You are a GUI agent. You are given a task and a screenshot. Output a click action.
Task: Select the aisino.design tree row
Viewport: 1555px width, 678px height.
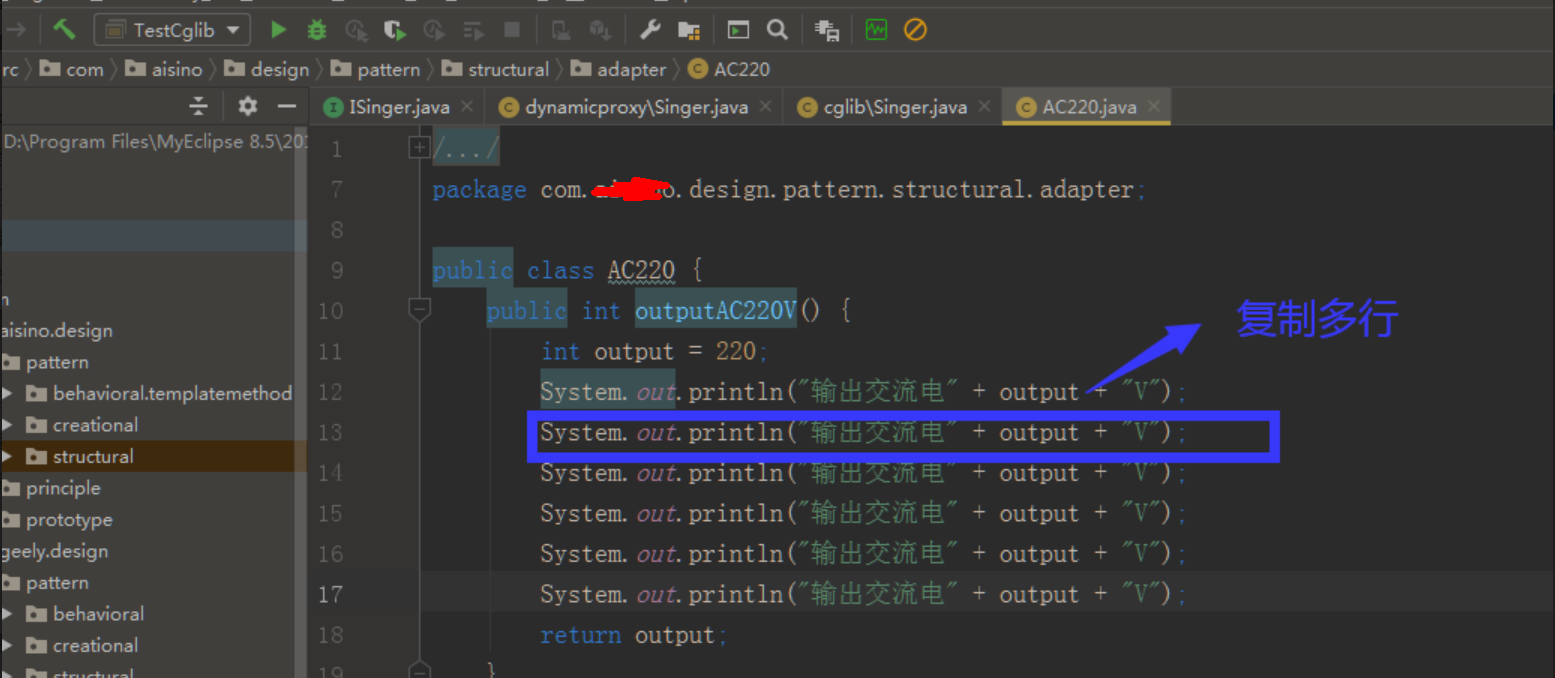coord(57,331)
